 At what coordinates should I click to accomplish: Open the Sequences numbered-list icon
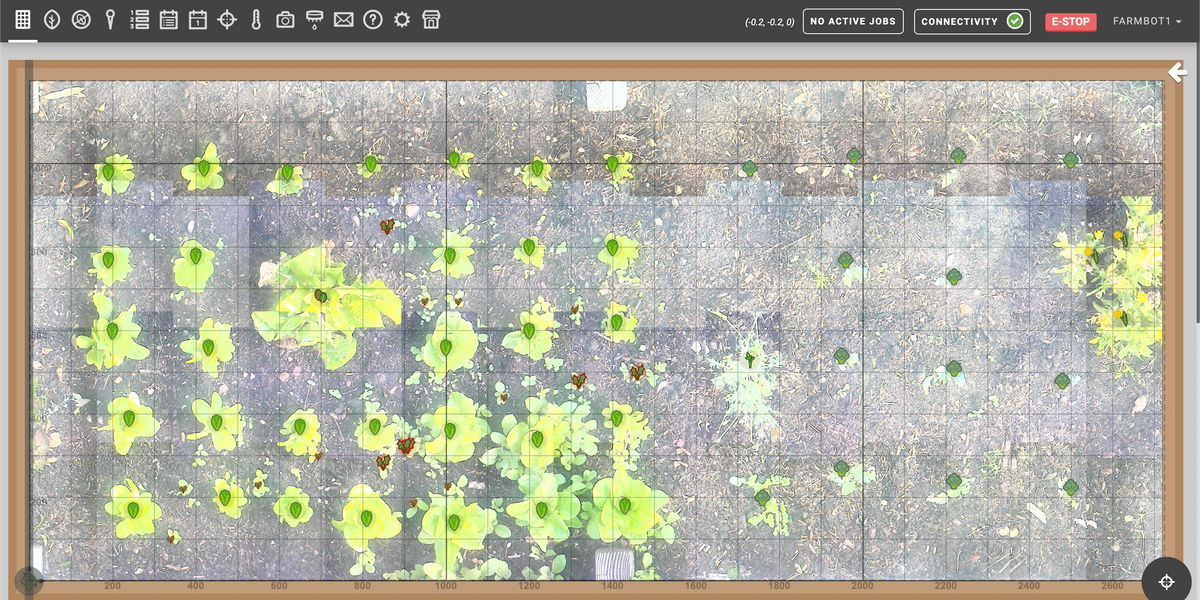(x=140, y=20)
